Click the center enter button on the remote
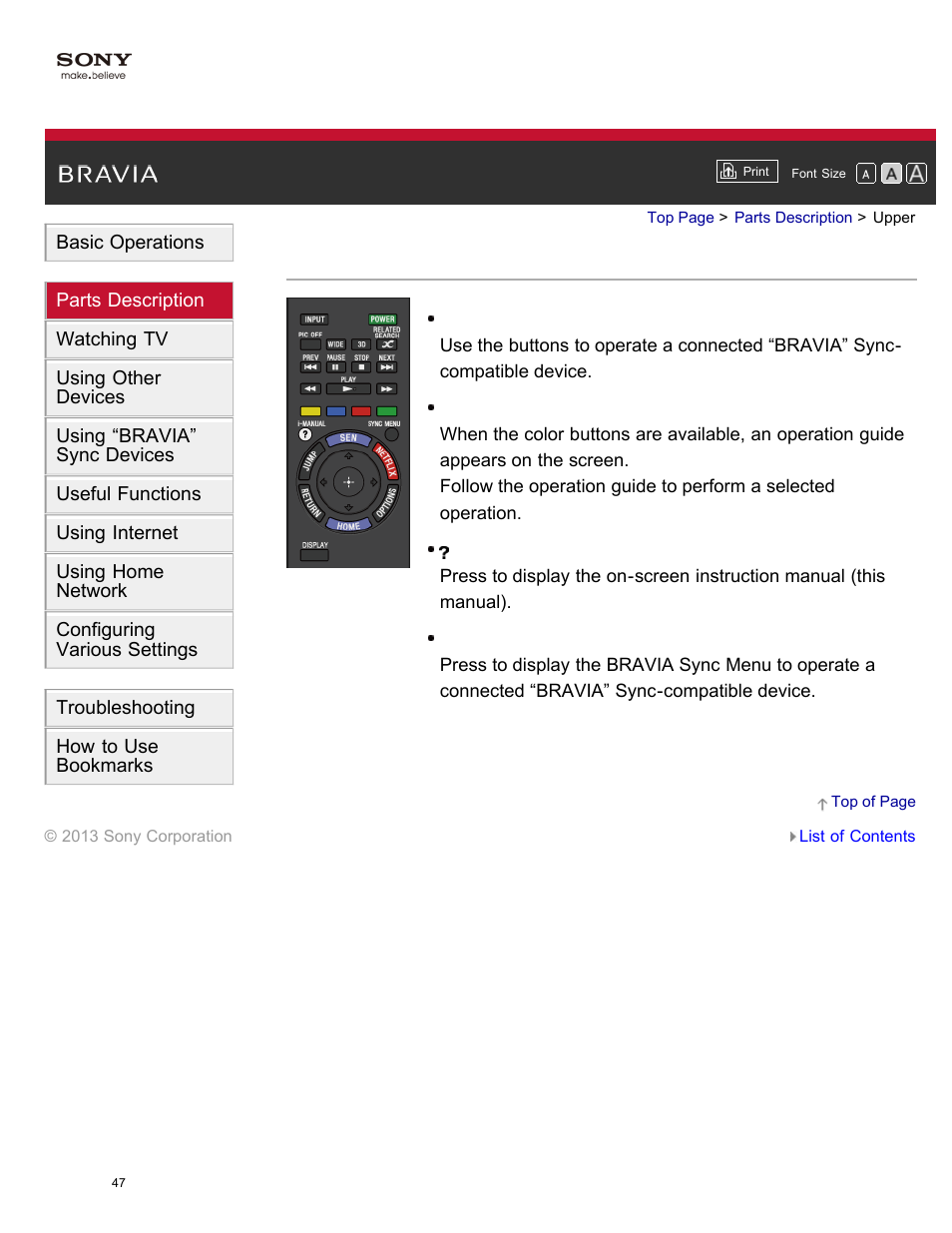 coord(348,482)
